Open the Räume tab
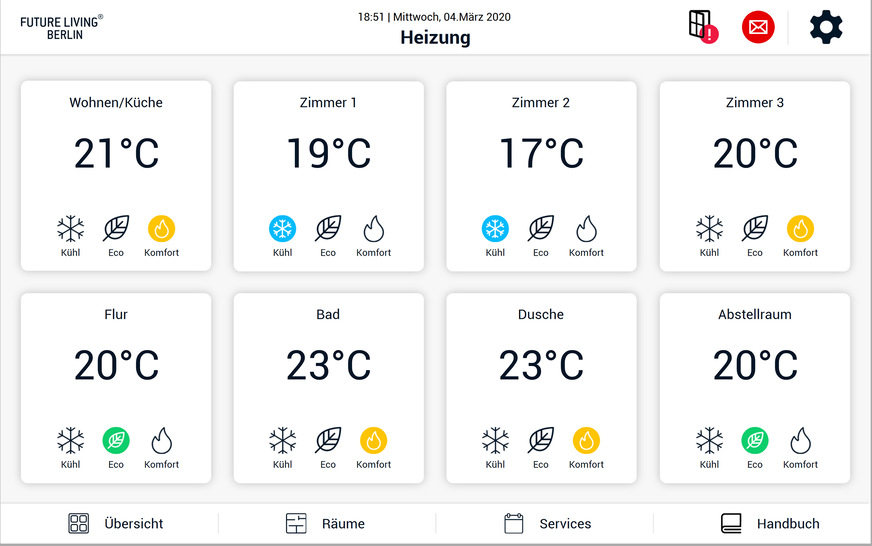Viewport: 872px width, 546px height. pyautogui.click(x=326, y=523)
